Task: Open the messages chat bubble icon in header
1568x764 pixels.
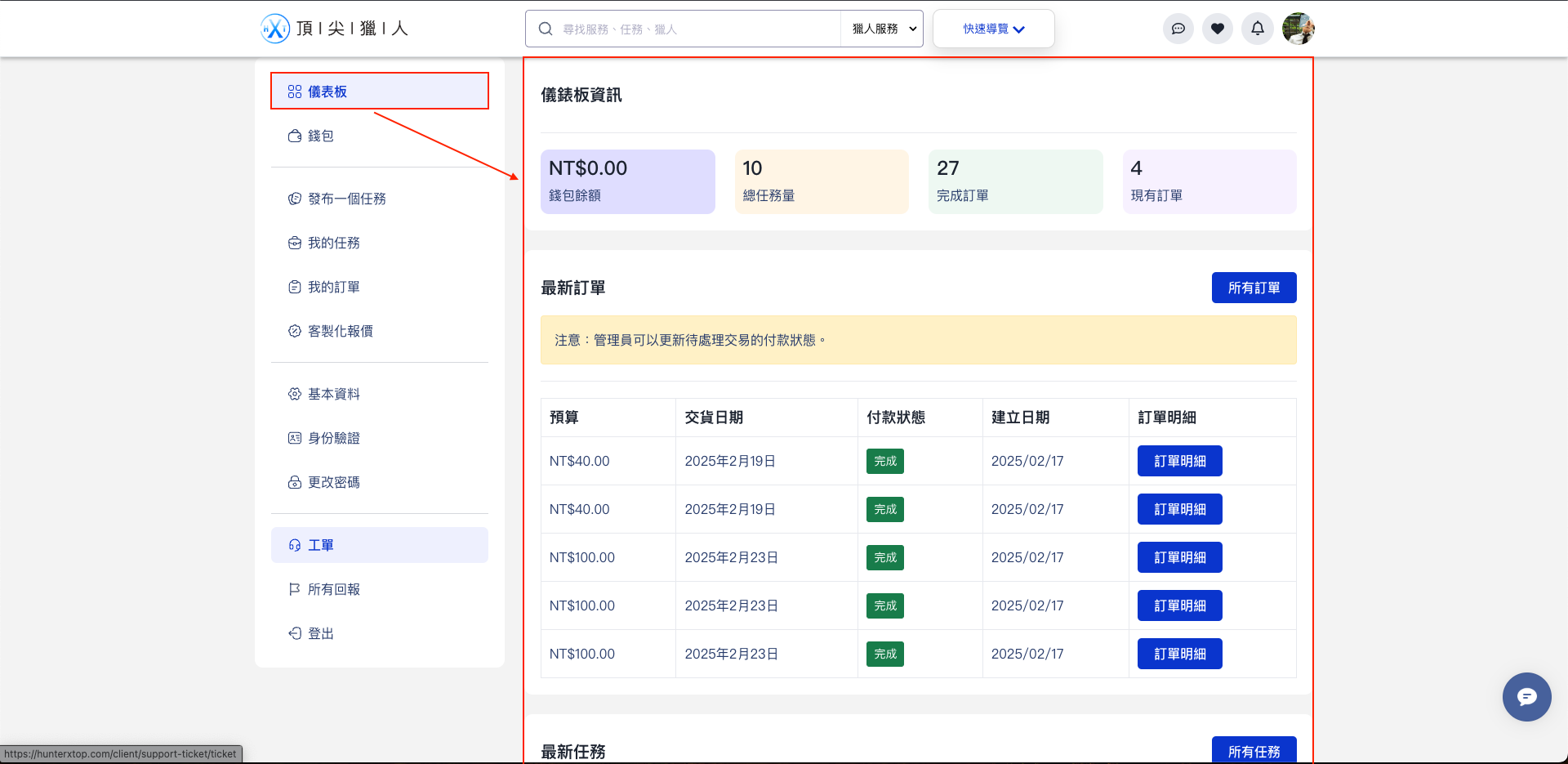Action: [1178, 29]
